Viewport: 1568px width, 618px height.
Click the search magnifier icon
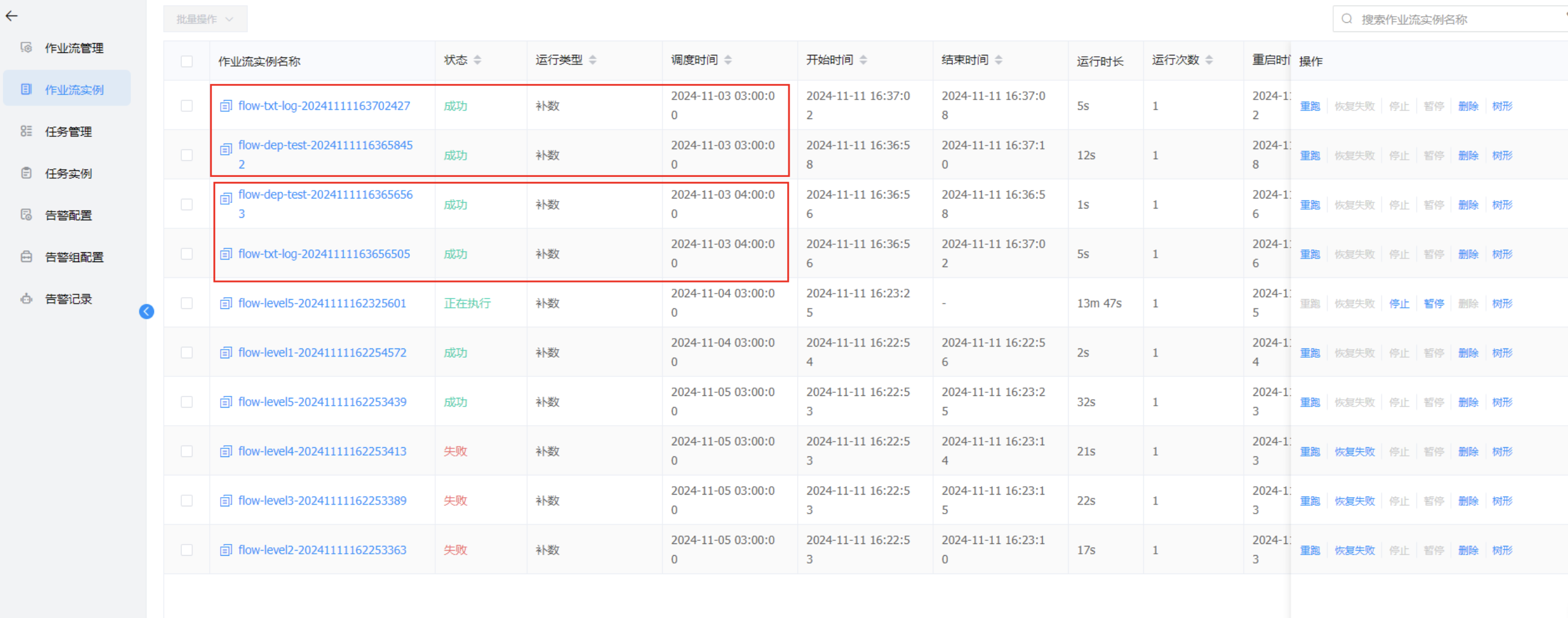1347,19
